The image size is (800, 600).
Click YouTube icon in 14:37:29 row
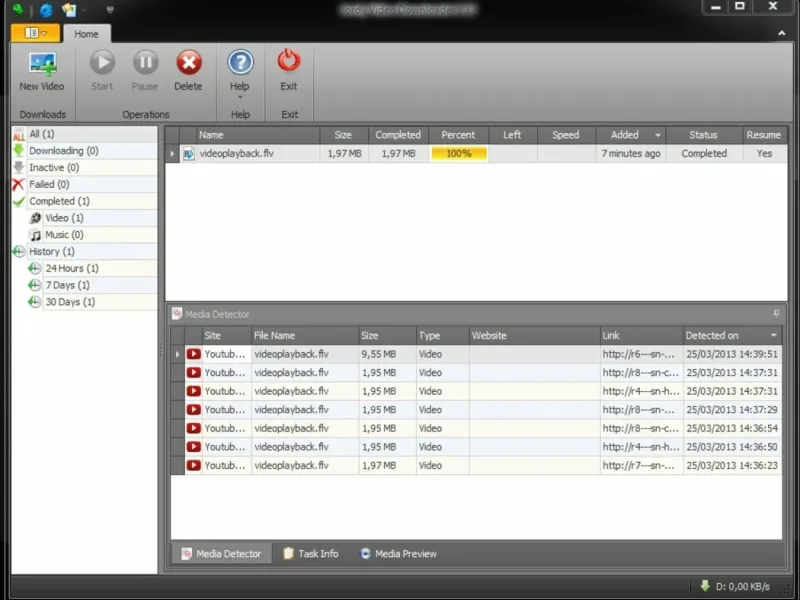193,410
